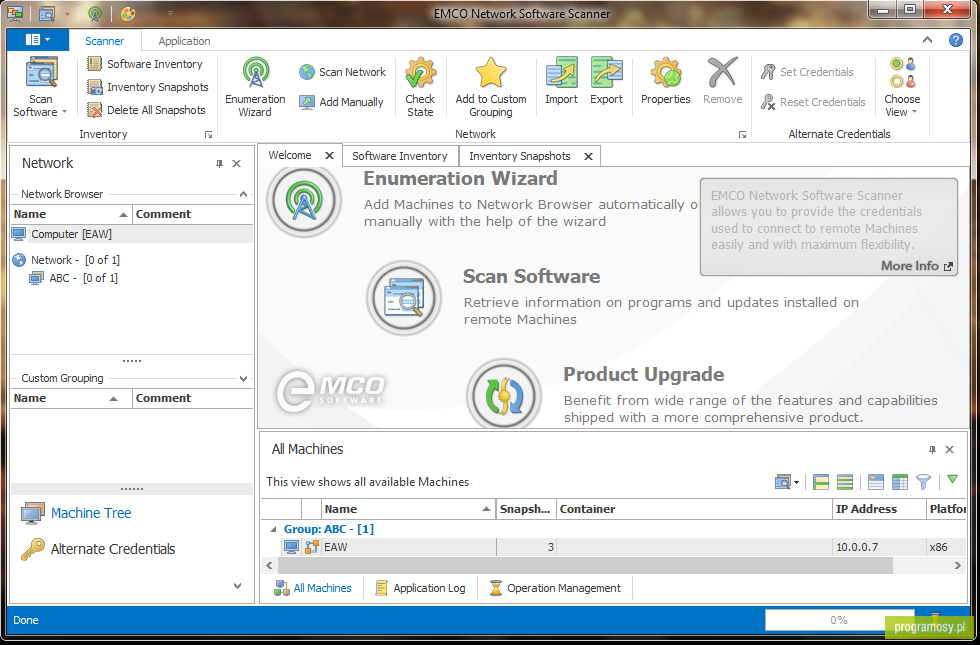Click Scan Network in ribbon

coord(342,72)
